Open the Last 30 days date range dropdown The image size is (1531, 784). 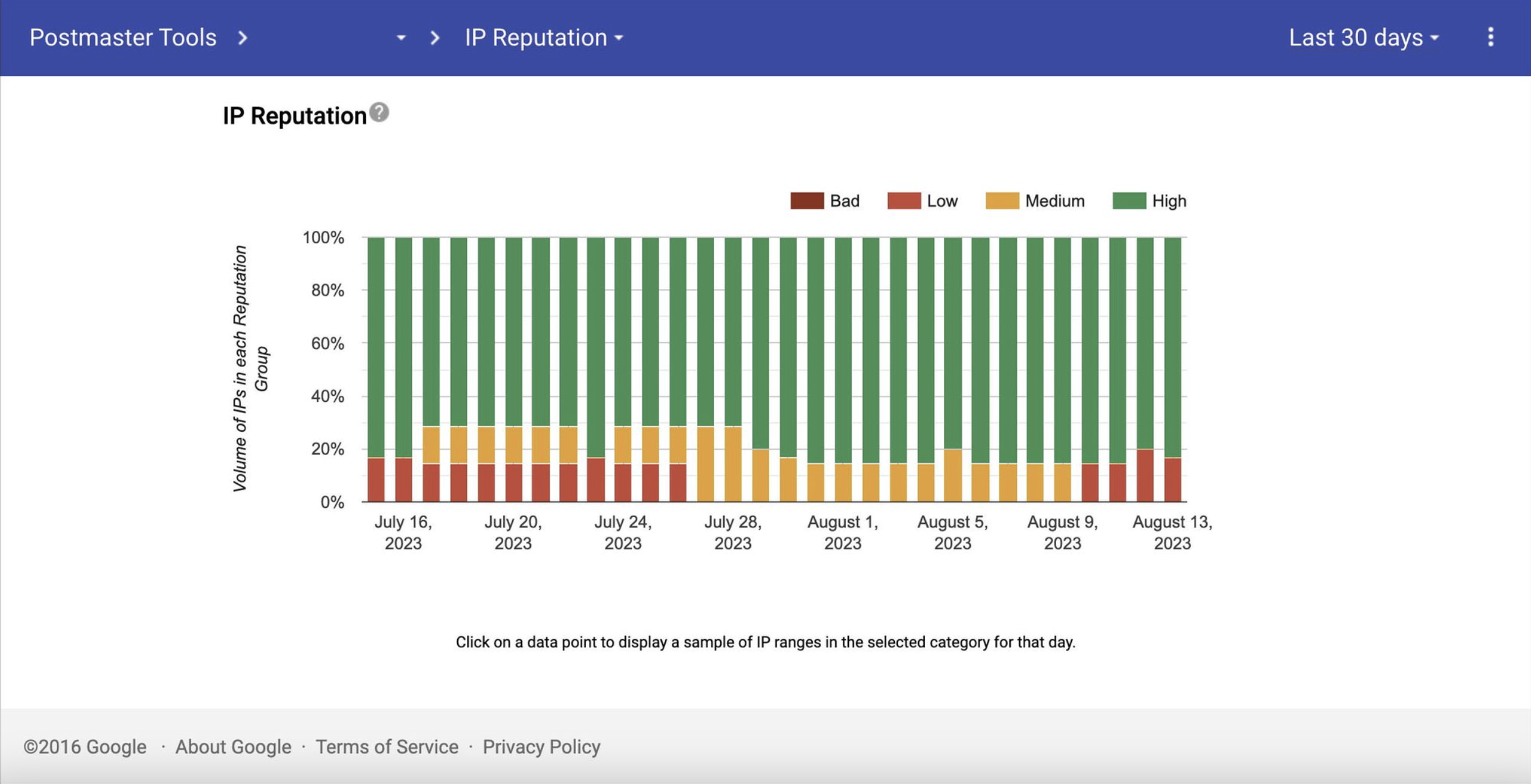click(x=1364, y=38)
